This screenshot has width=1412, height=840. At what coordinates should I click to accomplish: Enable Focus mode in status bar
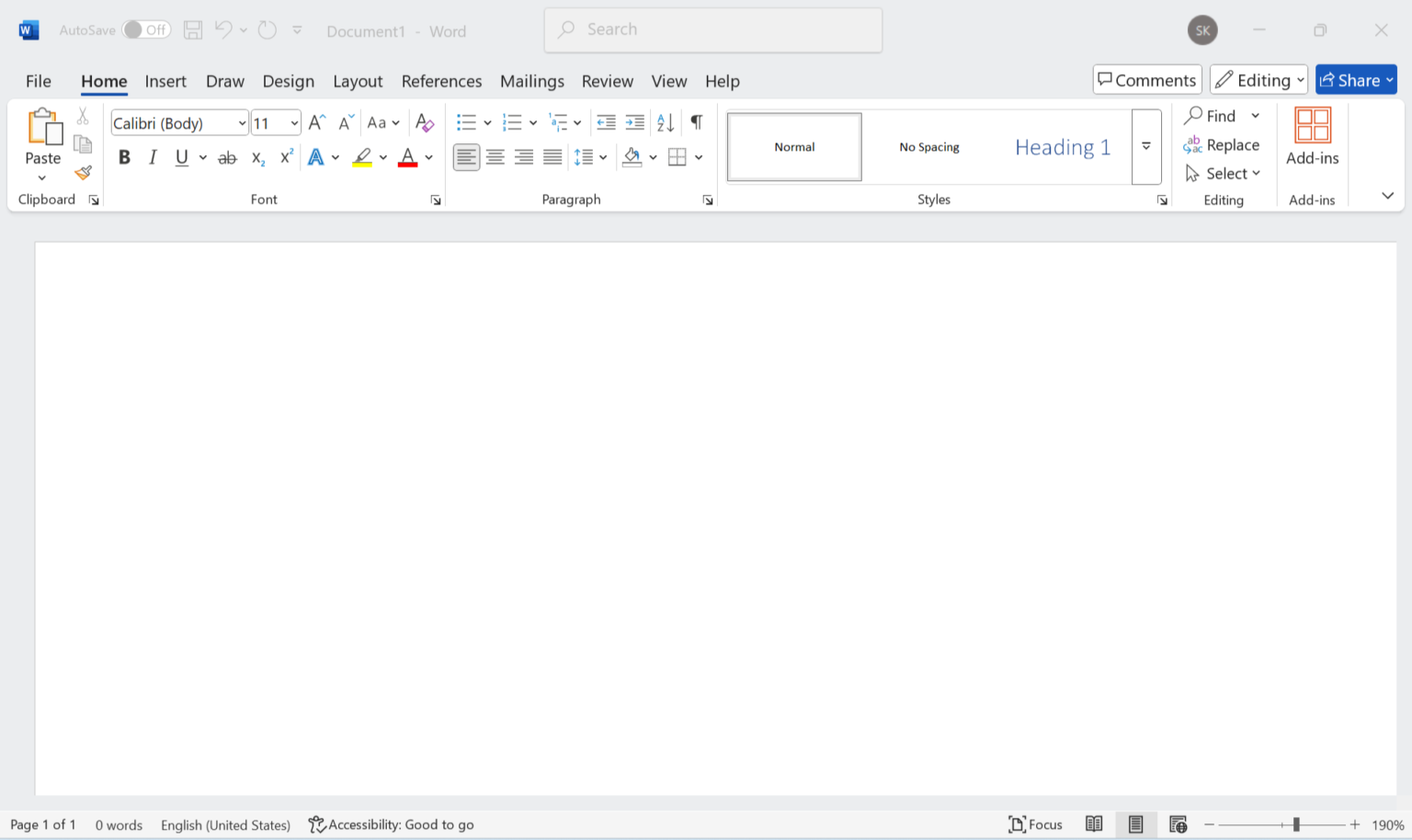pyautogui.click(x=1035, y=824)
